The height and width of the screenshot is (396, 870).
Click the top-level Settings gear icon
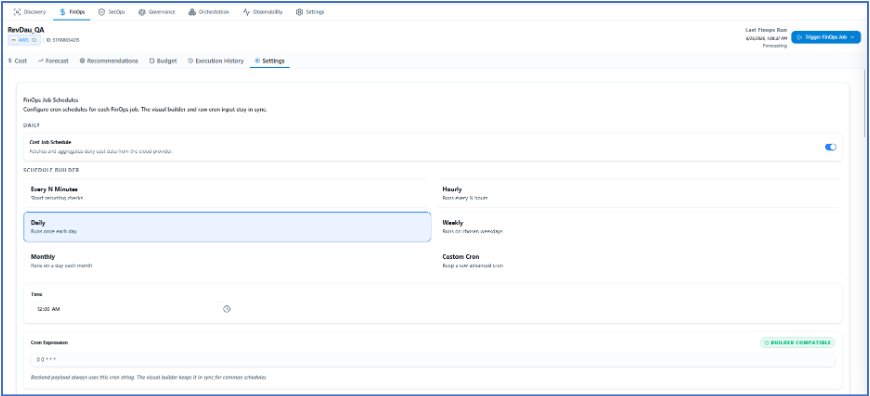point(300,12)
